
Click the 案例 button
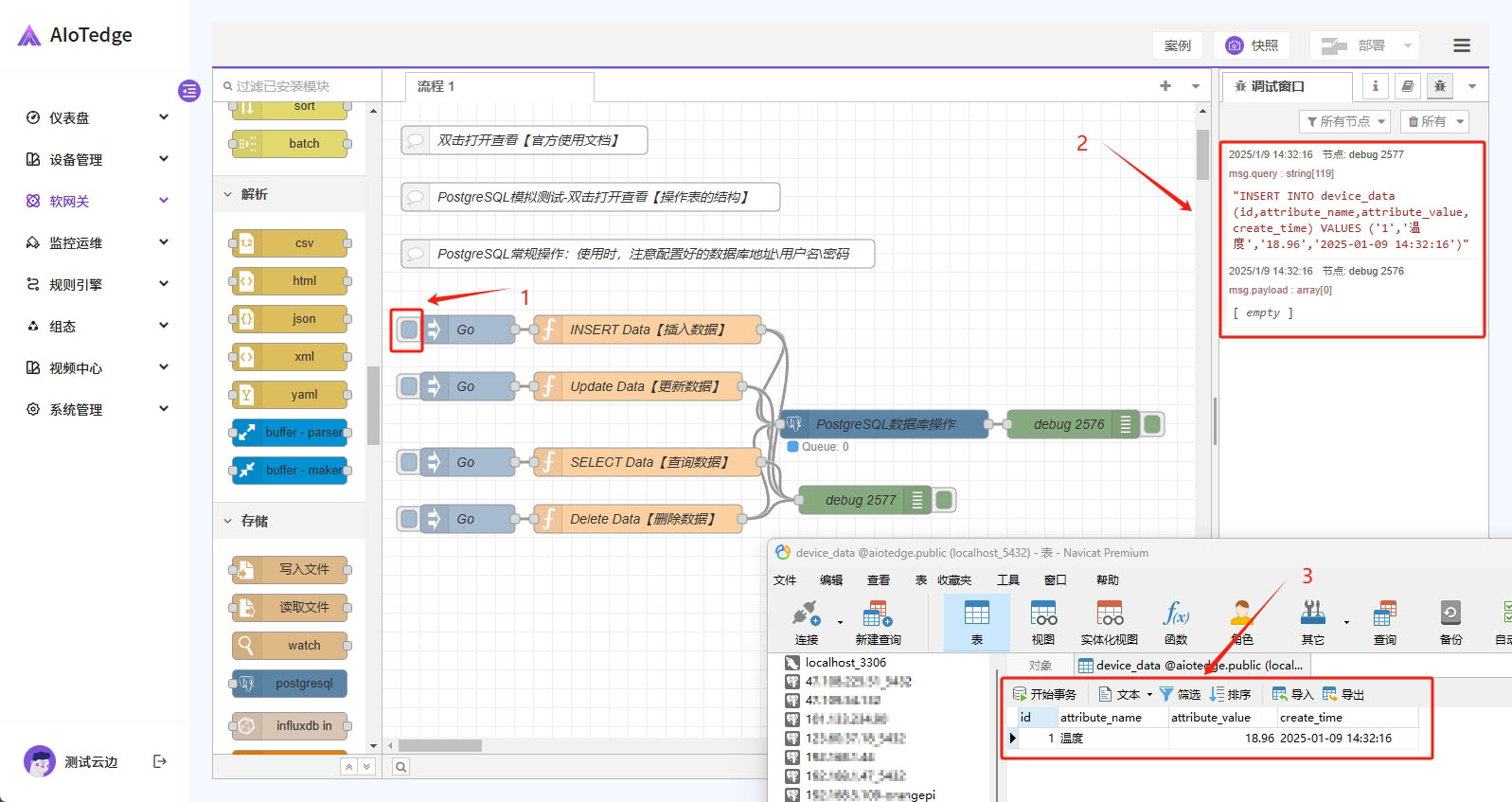(1178, 45)
